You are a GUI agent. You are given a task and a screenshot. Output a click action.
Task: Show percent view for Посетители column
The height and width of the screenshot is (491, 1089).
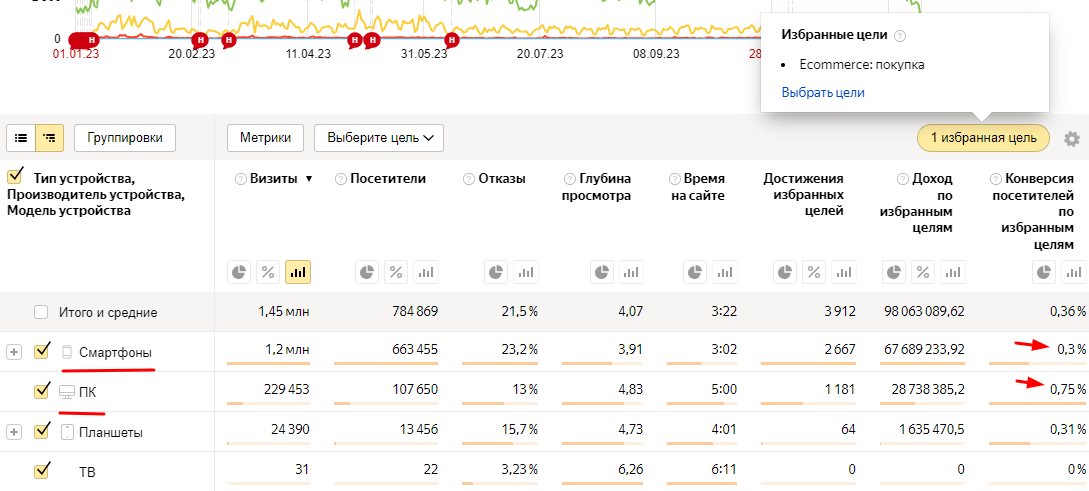pyautogui.click(x=396, y=271)
